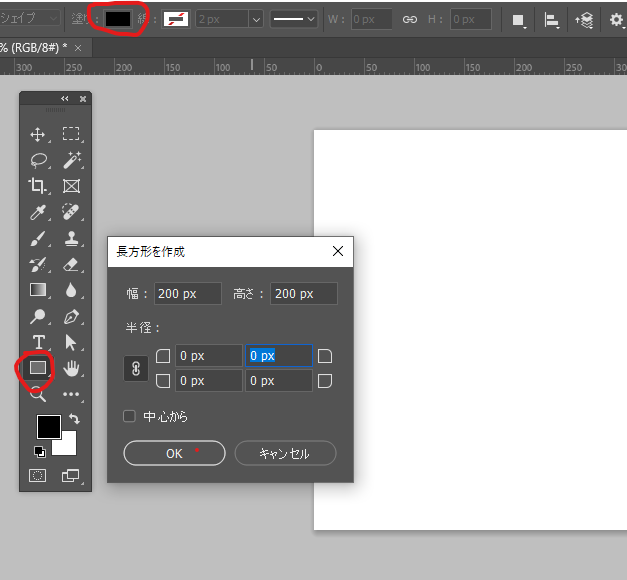
Task: Toggle the corner radius link icon
Action: coord(136,369)
